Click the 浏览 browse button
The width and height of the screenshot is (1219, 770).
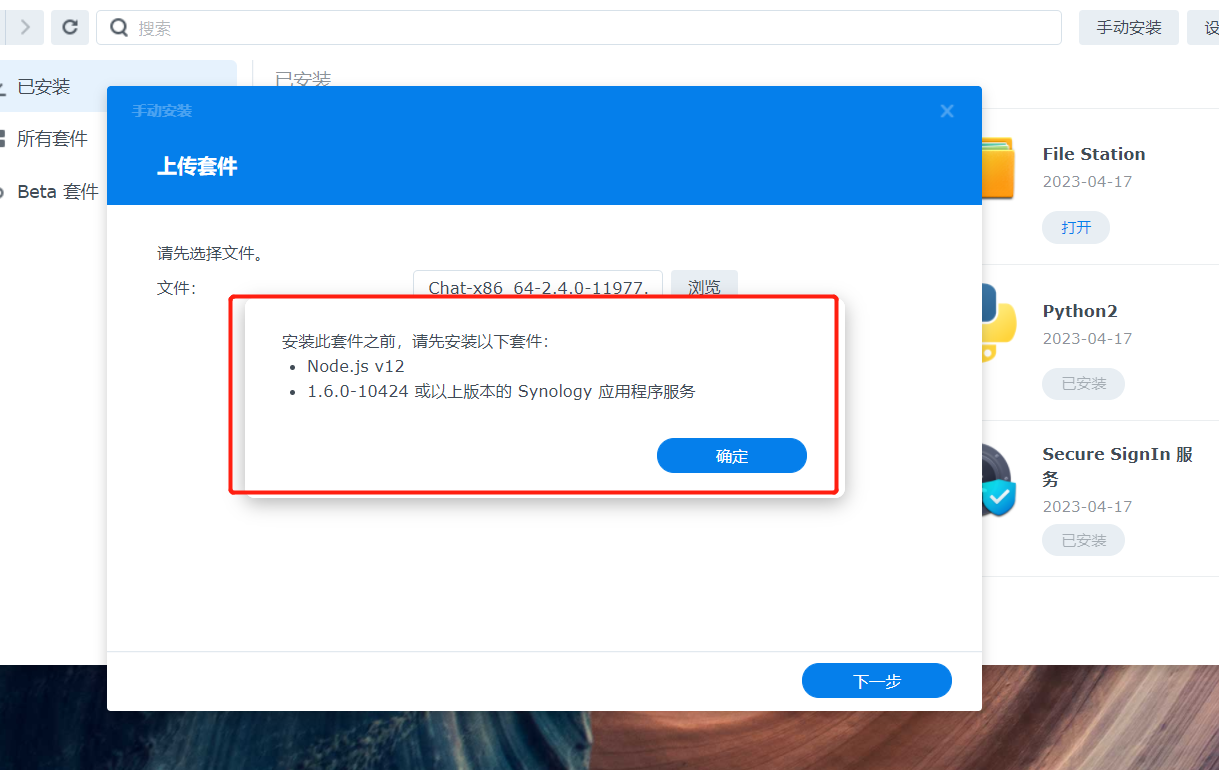tap(704, 287)
